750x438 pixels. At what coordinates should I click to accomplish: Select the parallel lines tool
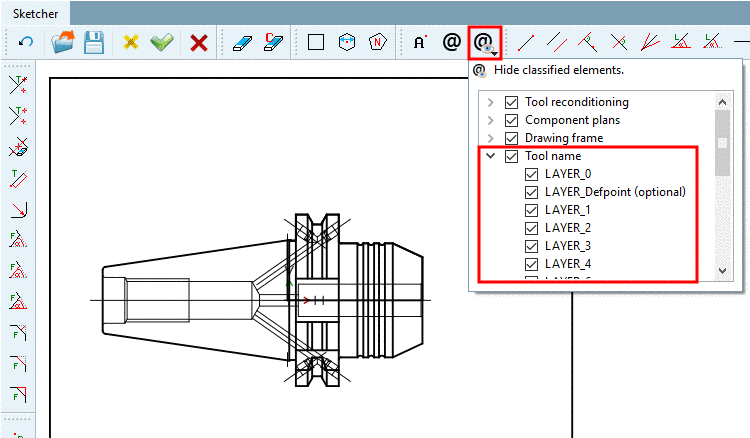pyautogui.click(x=557, y=42)
